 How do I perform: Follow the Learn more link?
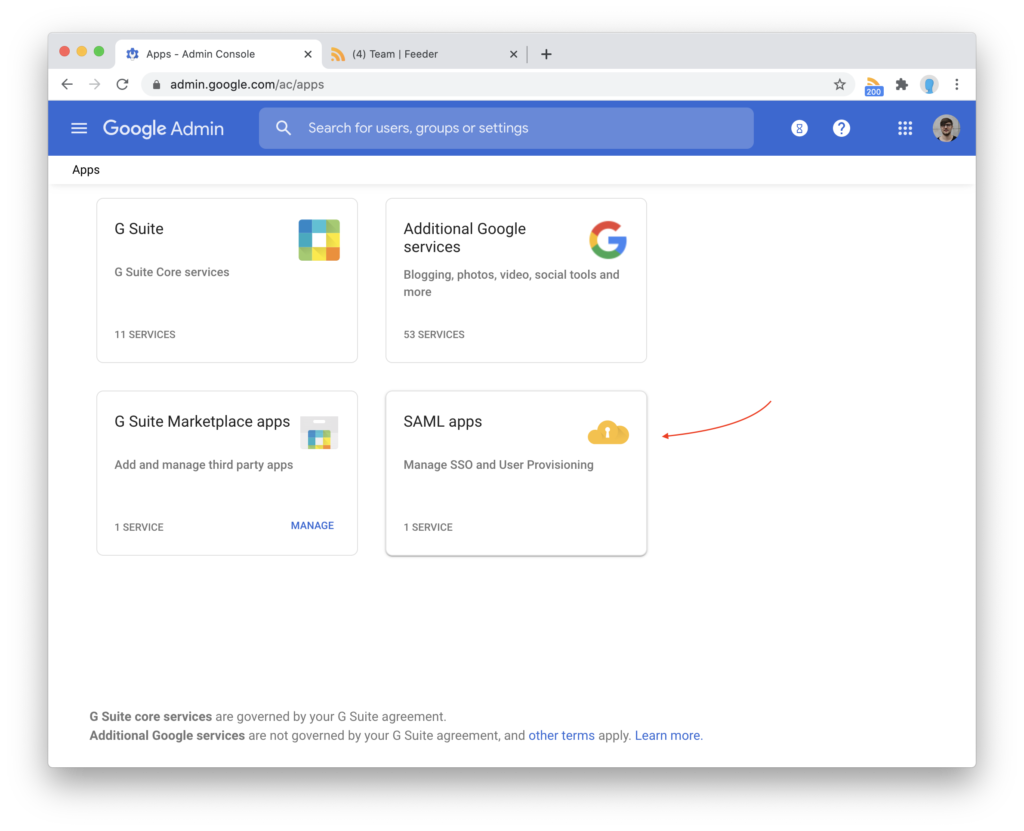coord(668,736)
